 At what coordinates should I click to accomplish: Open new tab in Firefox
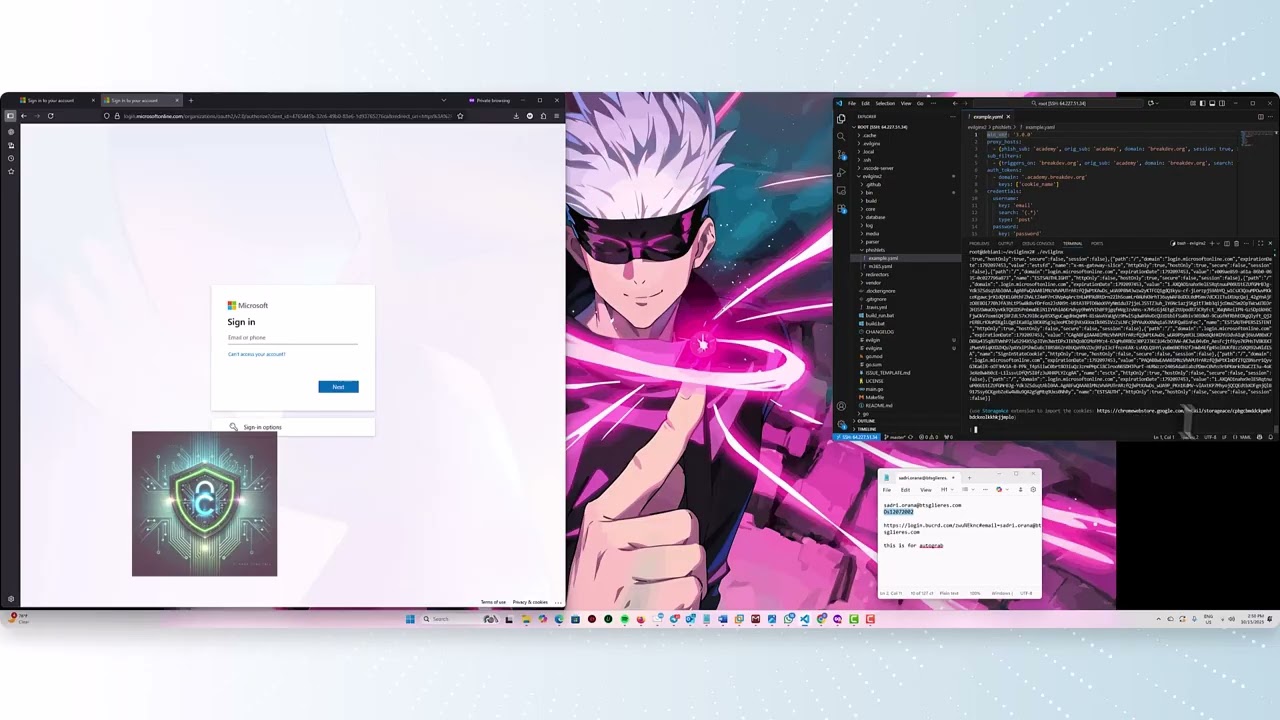coord(191,100)
